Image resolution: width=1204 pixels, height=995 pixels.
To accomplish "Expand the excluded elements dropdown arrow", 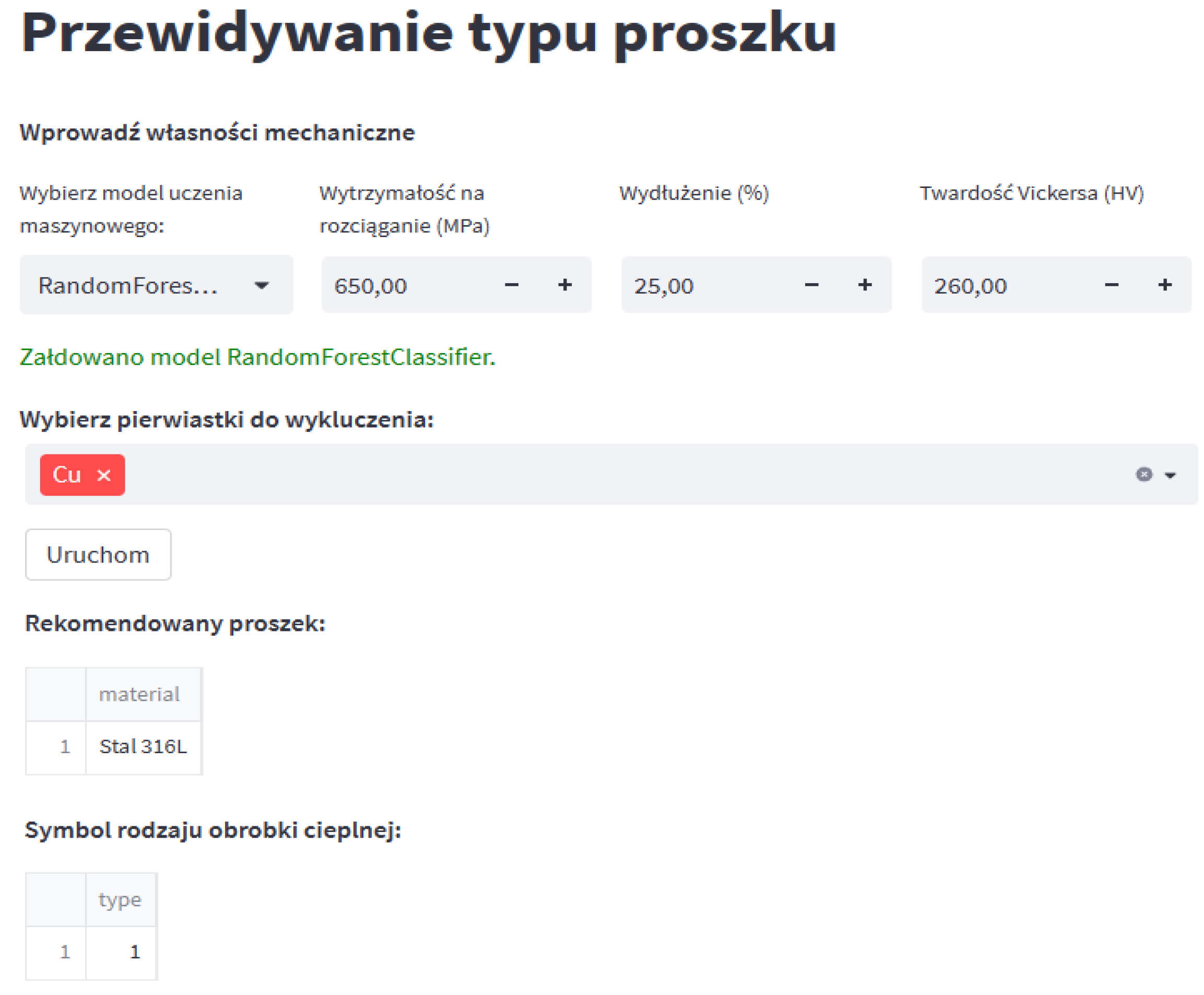I will coord(1170,475).
